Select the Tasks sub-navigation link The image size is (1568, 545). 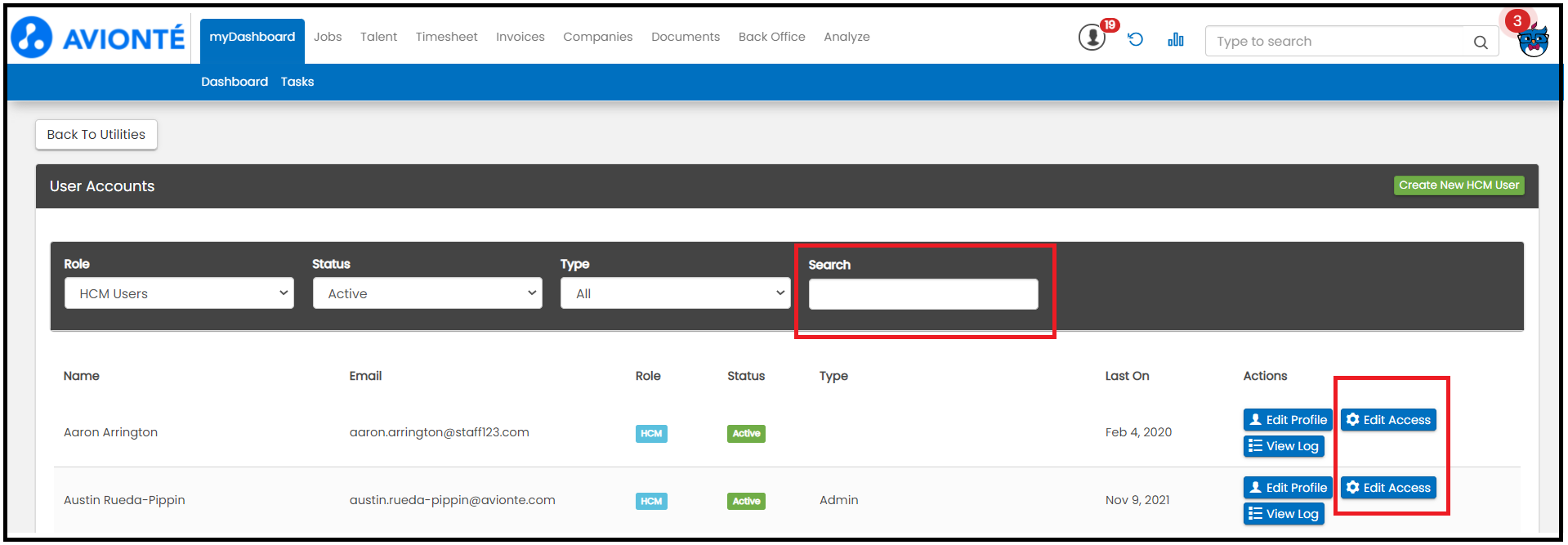[297, 82]
